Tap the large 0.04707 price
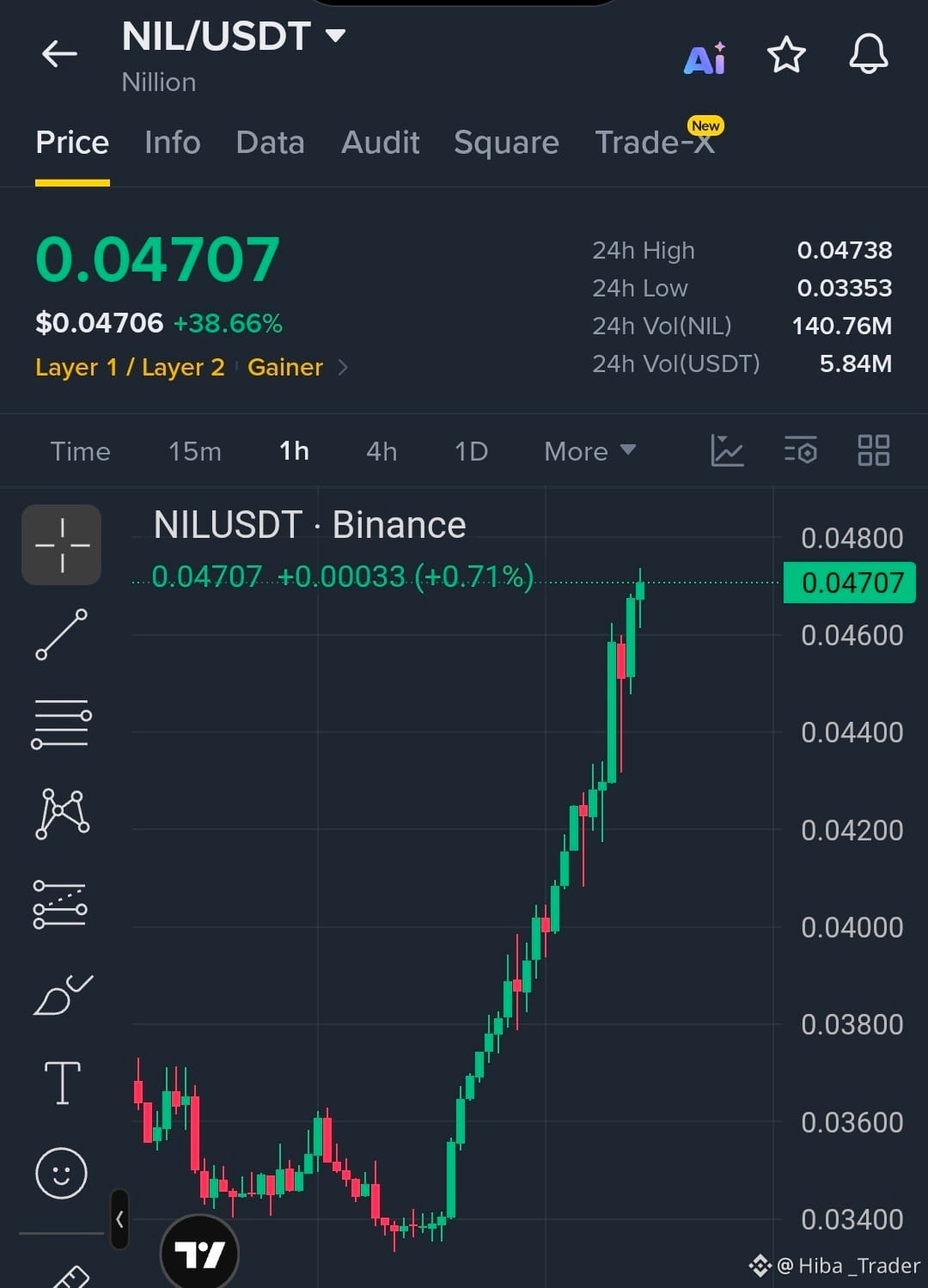Screen dimensions: 928x1288 coord(158,259)
